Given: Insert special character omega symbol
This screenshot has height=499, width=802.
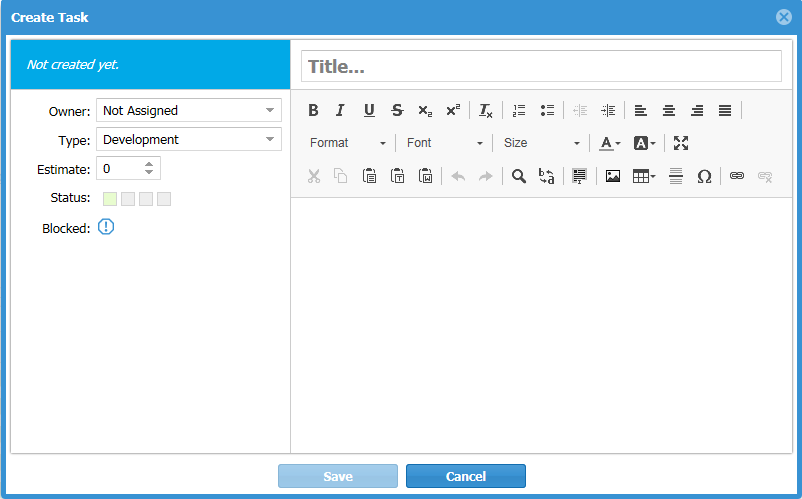Looking at the screenshot, I should [x=704, y=176].
